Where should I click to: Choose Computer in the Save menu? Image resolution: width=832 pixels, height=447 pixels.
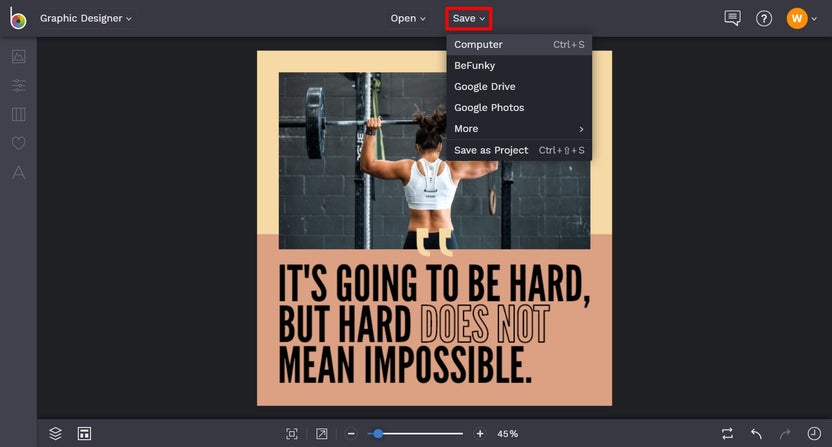click(x=519, y=45)
